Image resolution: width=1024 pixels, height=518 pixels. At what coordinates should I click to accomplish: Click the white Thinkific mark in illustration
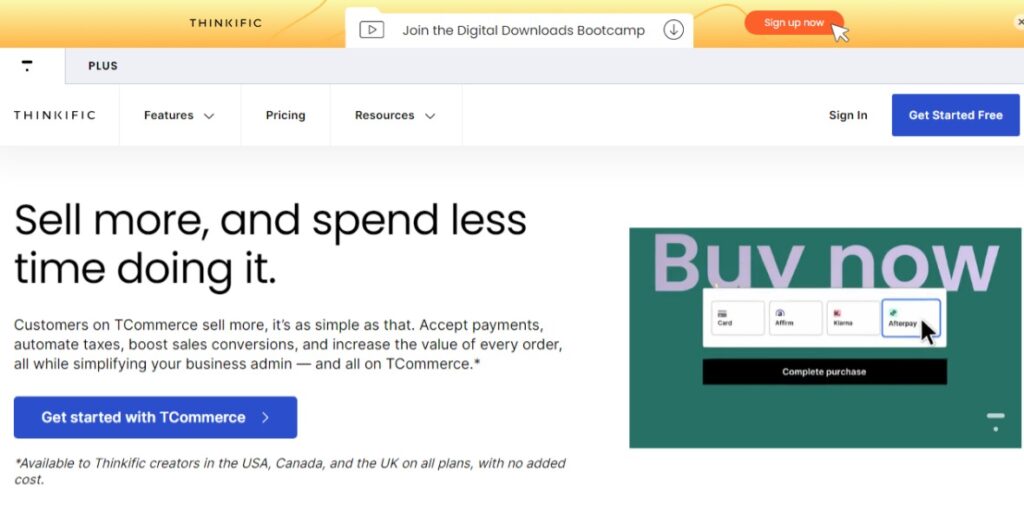point(995,422)
